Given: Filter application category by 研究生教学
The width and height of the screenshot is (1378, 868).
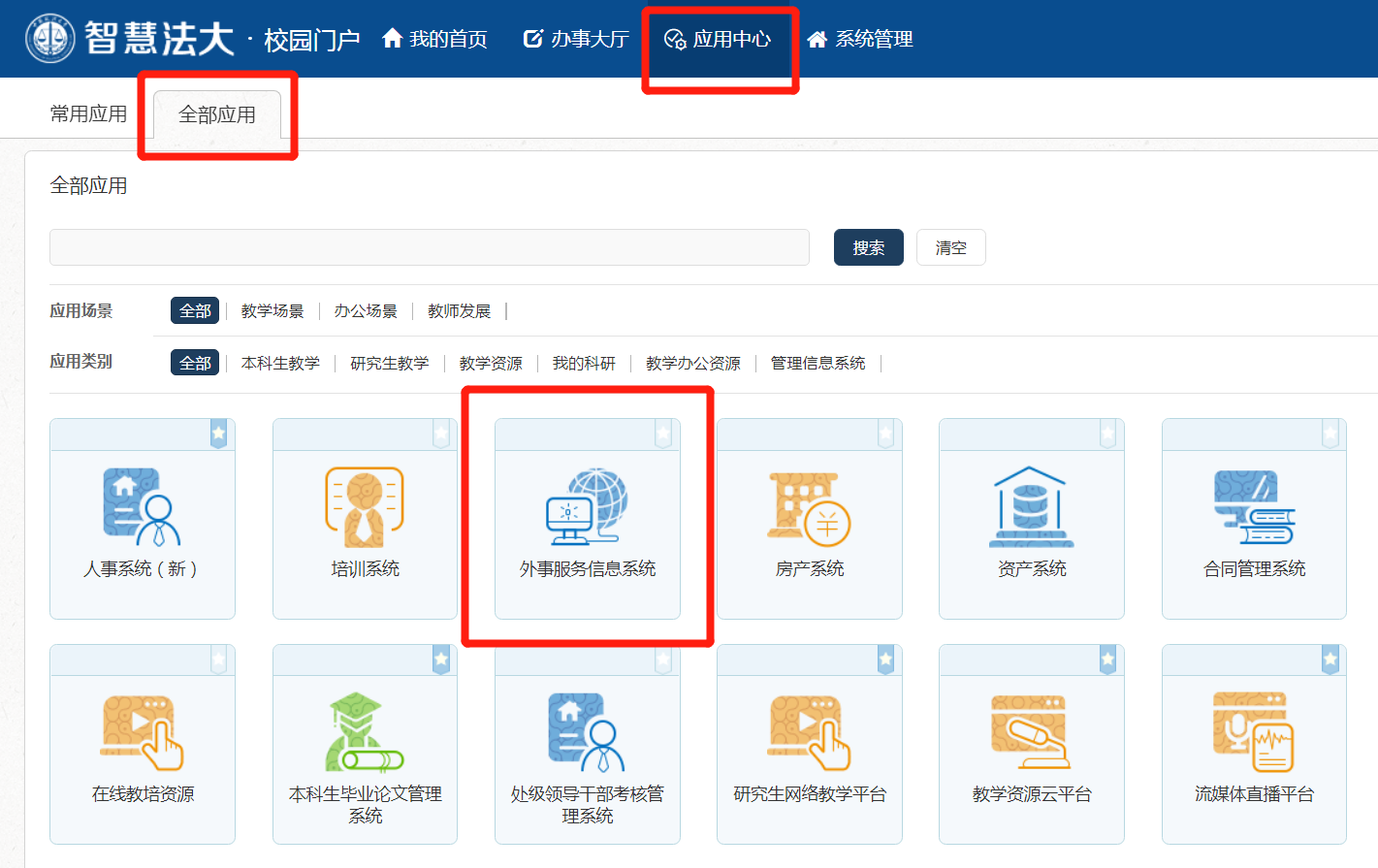Looking at the screenshot, I should (x=390, y=364).
